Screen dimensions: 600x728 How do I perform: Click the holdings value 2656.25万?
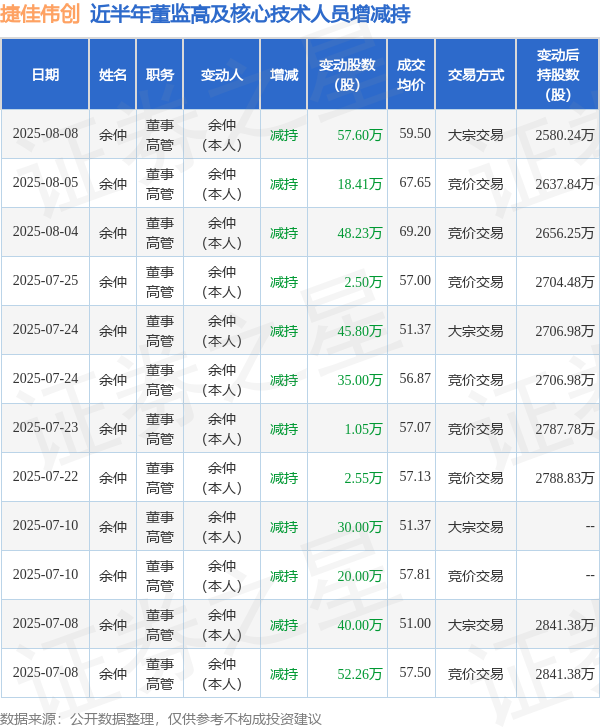565,233
